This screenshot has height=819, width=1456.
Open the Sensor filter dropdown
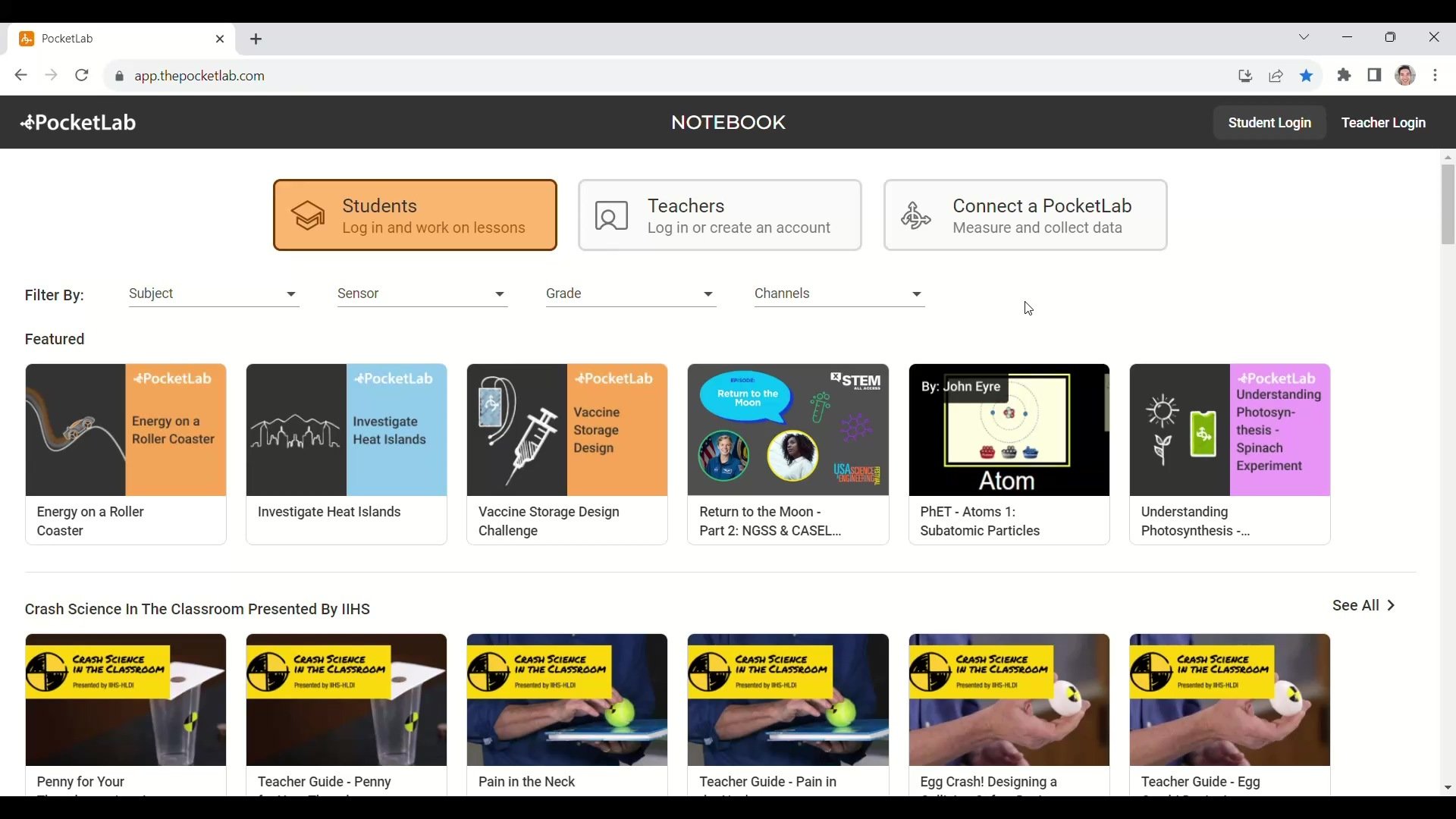pos(422,294)
